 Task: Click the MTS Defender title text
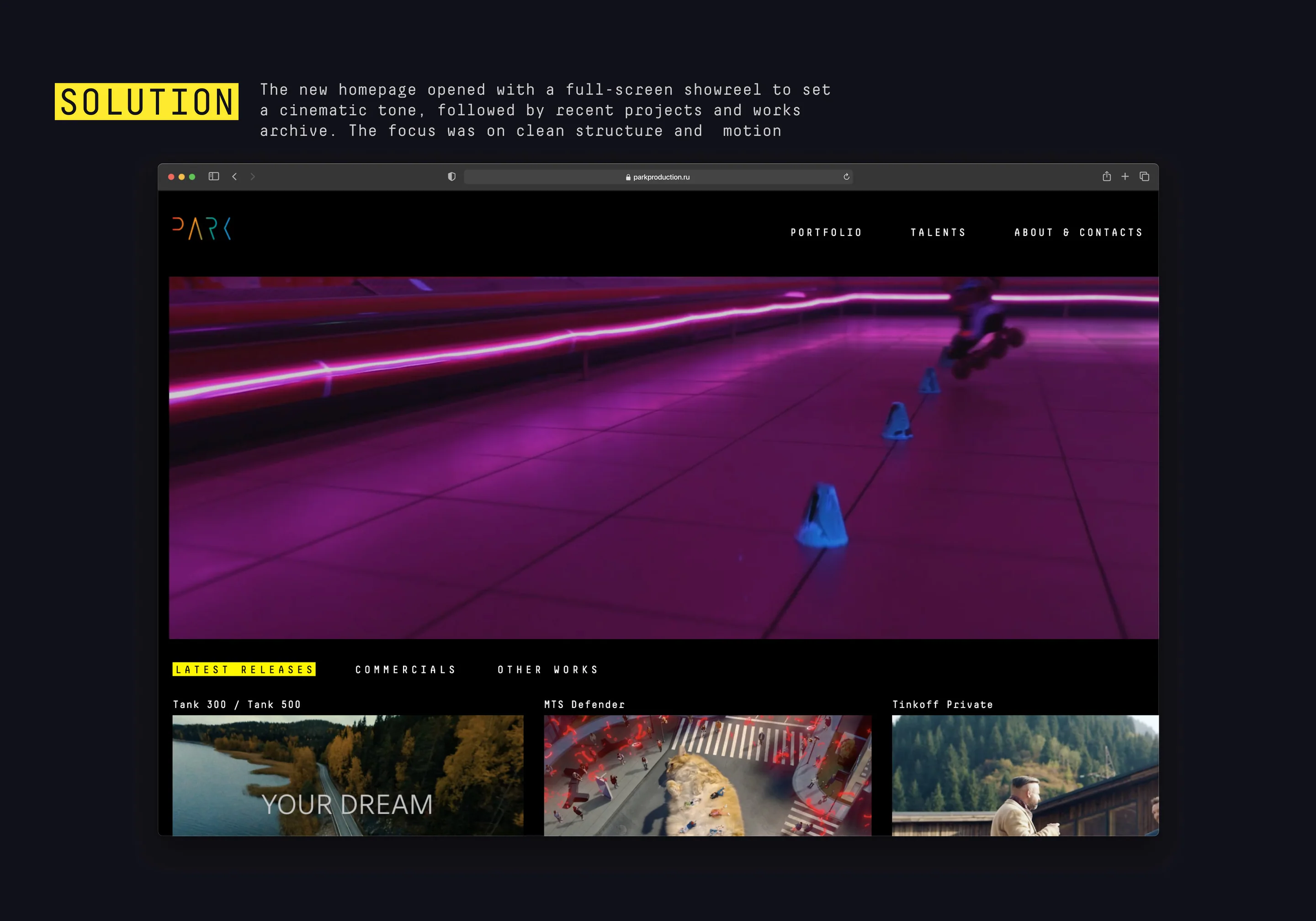coord(584,704)
